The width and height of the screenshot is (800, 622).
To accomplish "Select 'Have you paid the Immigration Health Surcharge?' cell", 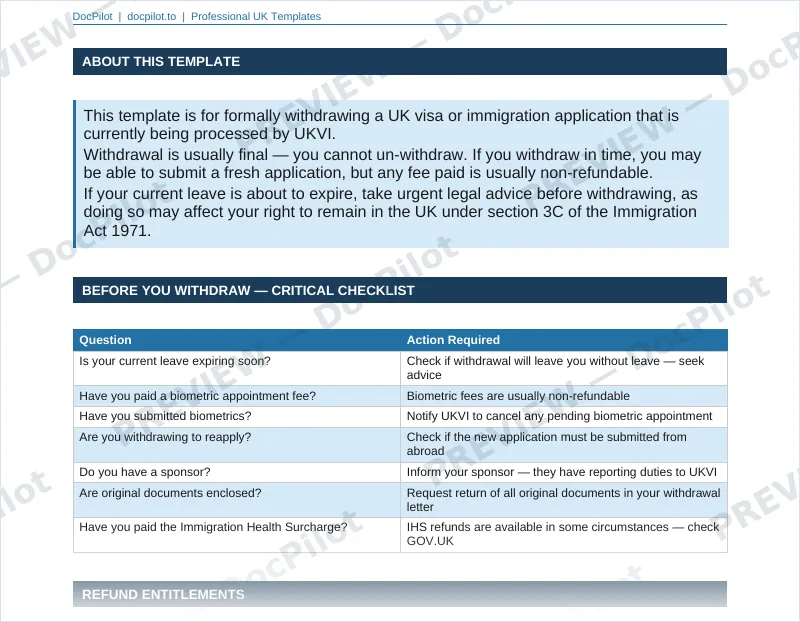I will click(x=237, y=535).
